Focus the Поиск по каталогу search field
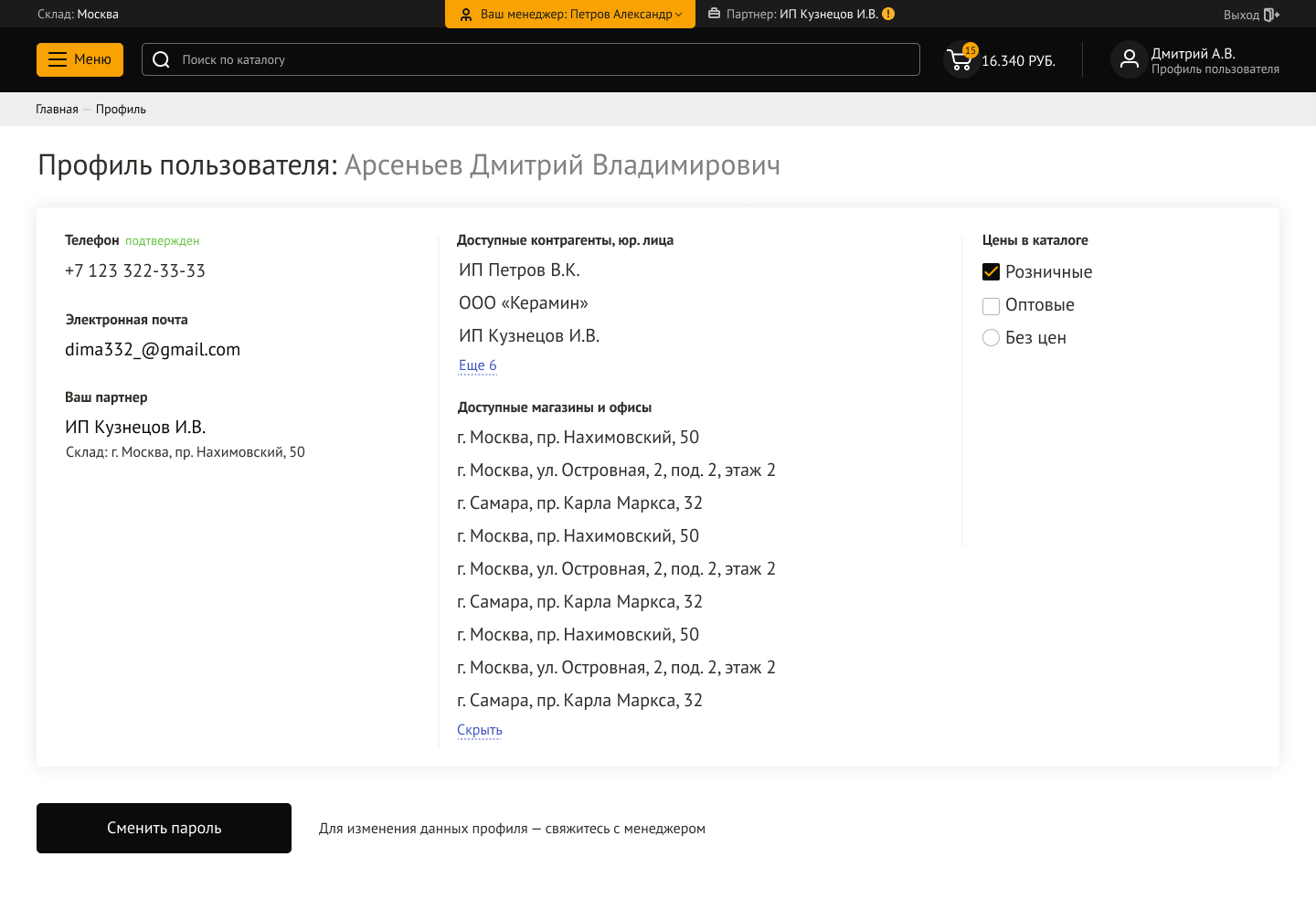Screen dimensions: 1316x899 531,59
